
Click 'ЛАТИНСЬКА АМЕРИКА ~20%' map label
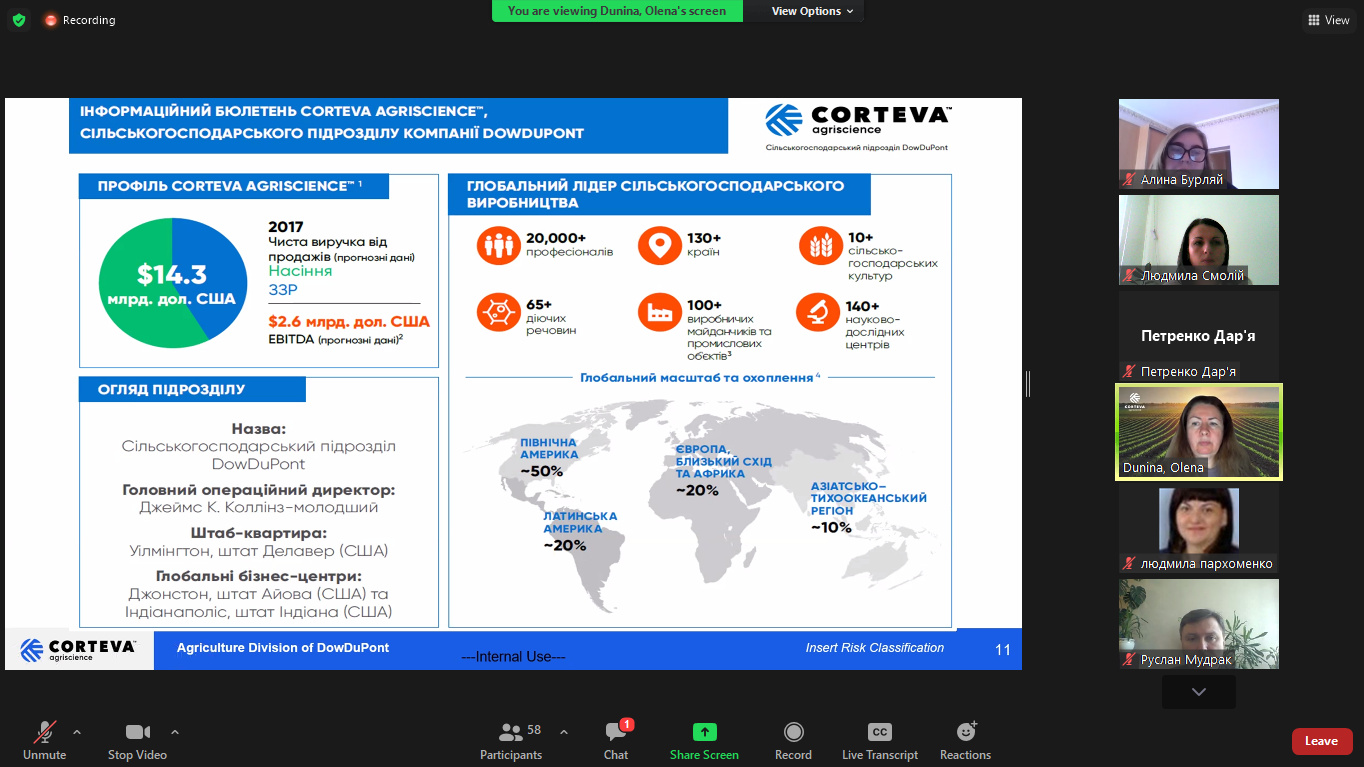[x=580, y=531]
